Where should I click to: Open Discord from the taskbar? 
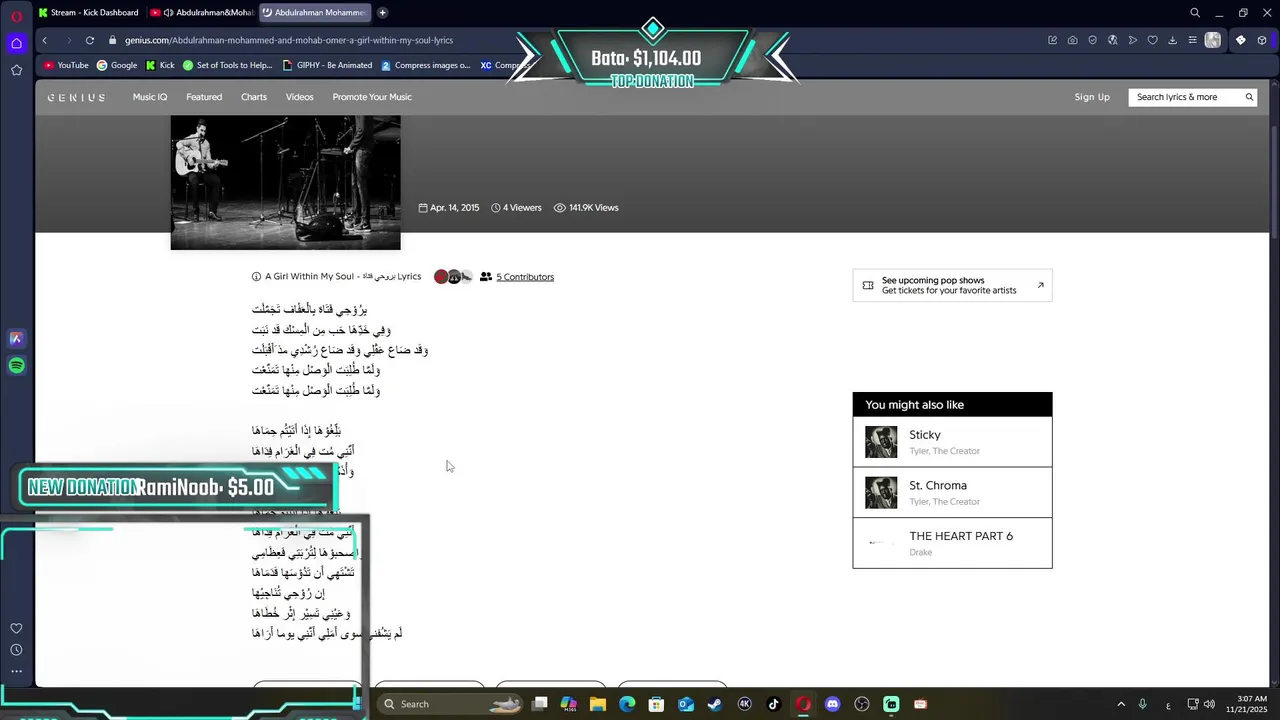(x=832, y=704)
